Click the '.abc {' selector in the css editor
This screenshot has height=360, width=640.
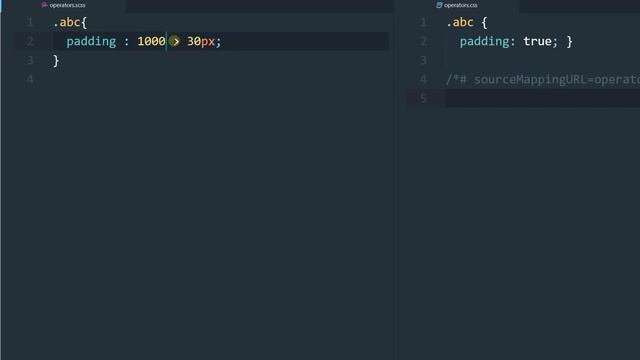467,22
